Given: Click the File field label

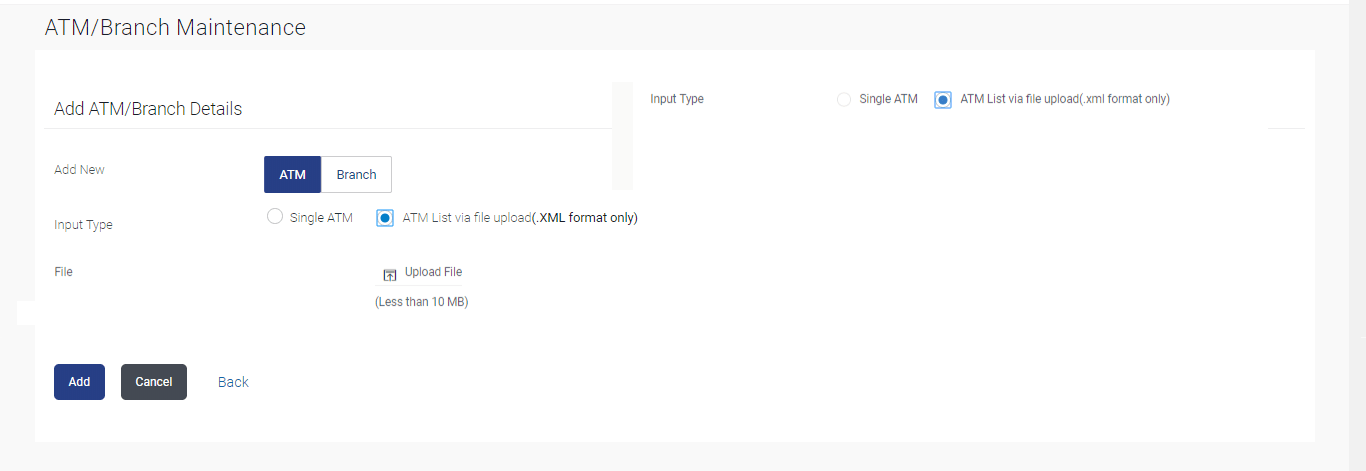Looking at the screenshot, I should [63, 271].
